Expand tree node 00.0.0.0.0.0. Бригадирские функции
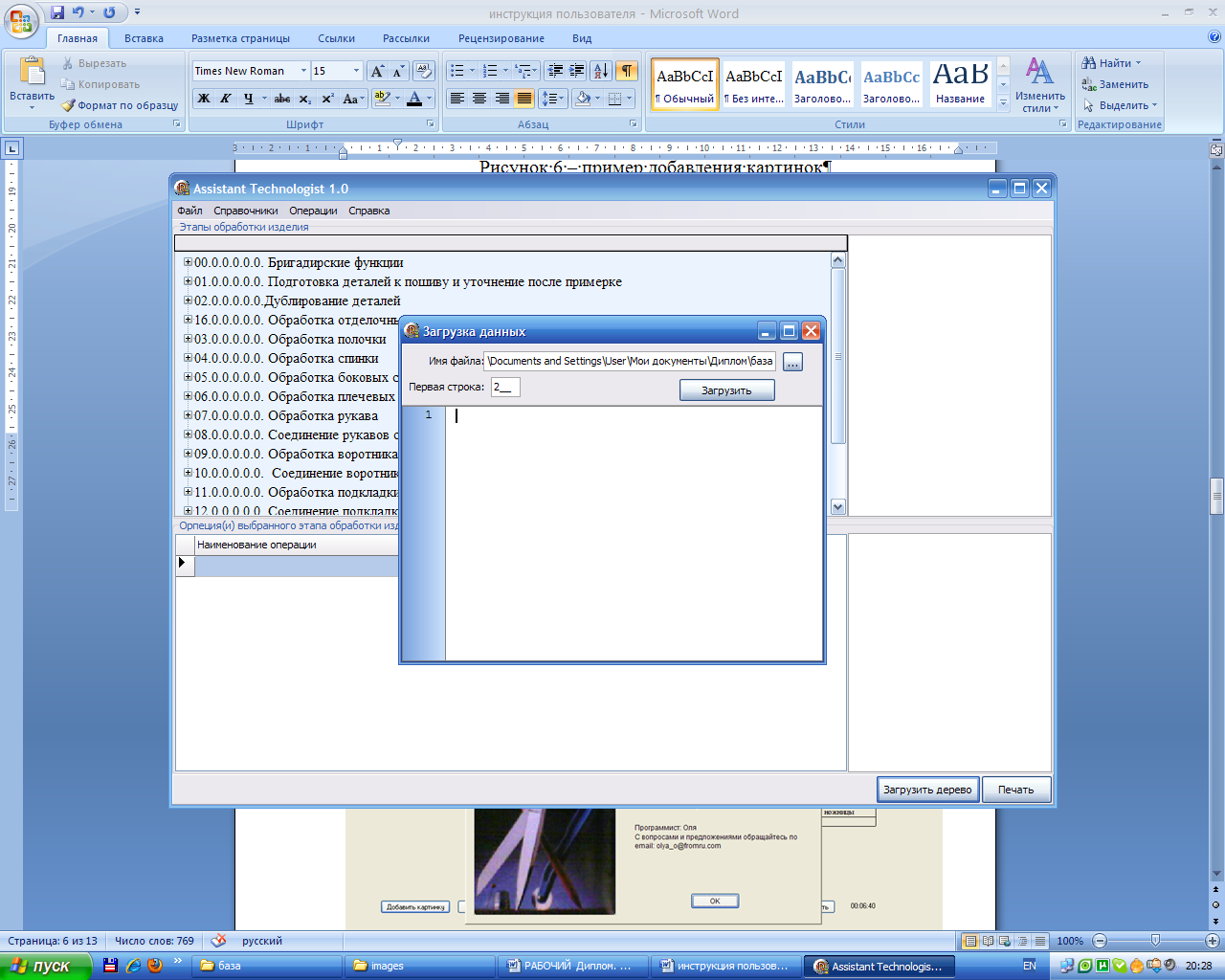 pos(189,262)
